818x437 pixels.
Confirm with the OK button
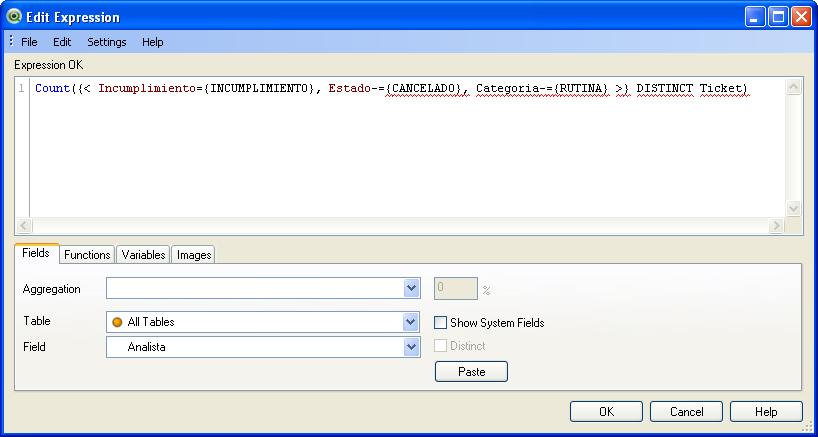point(606,411)
